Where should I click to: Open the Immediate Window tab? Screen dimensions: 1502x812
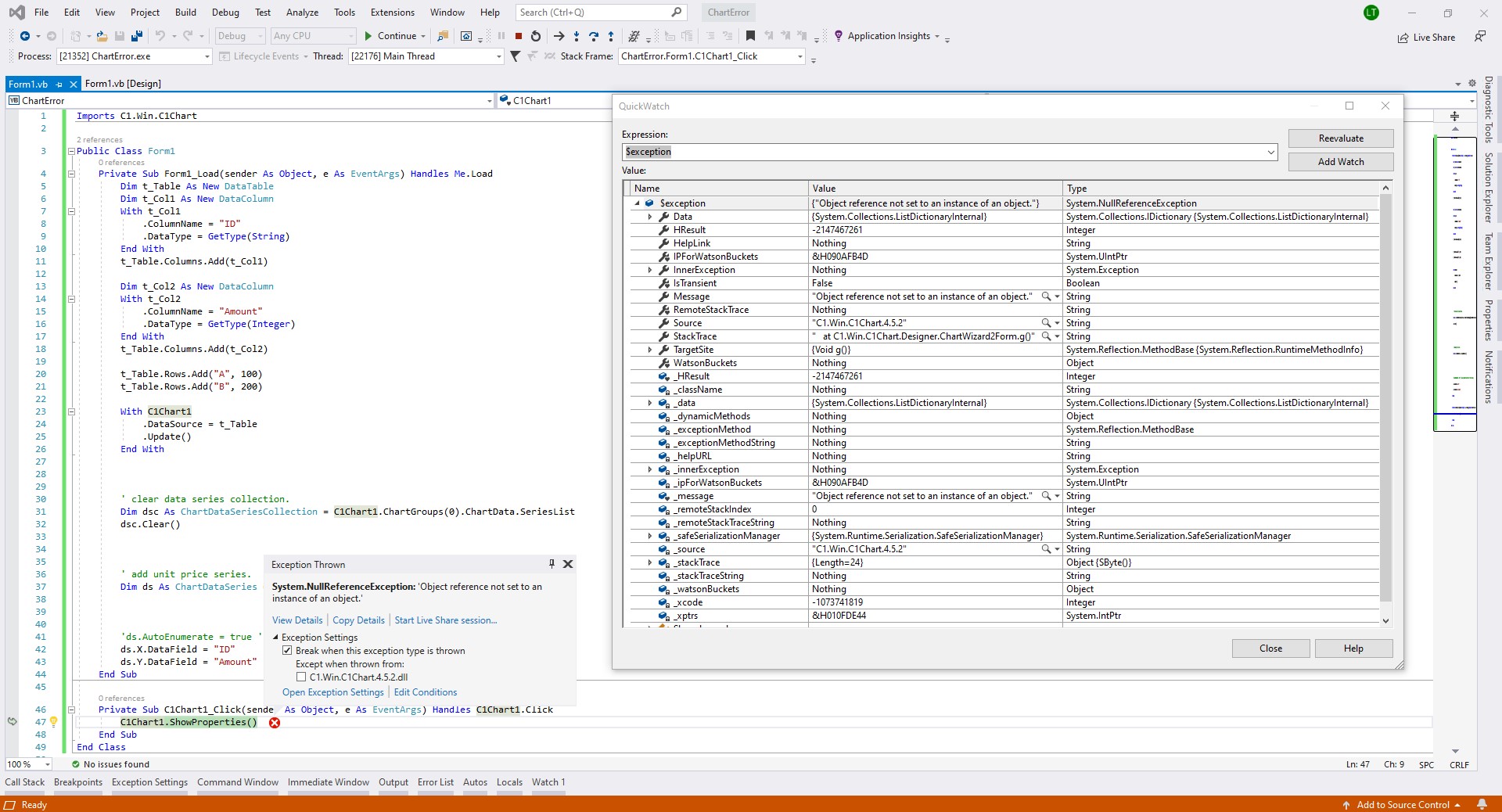pyautogui.click(x=329, y=782)
